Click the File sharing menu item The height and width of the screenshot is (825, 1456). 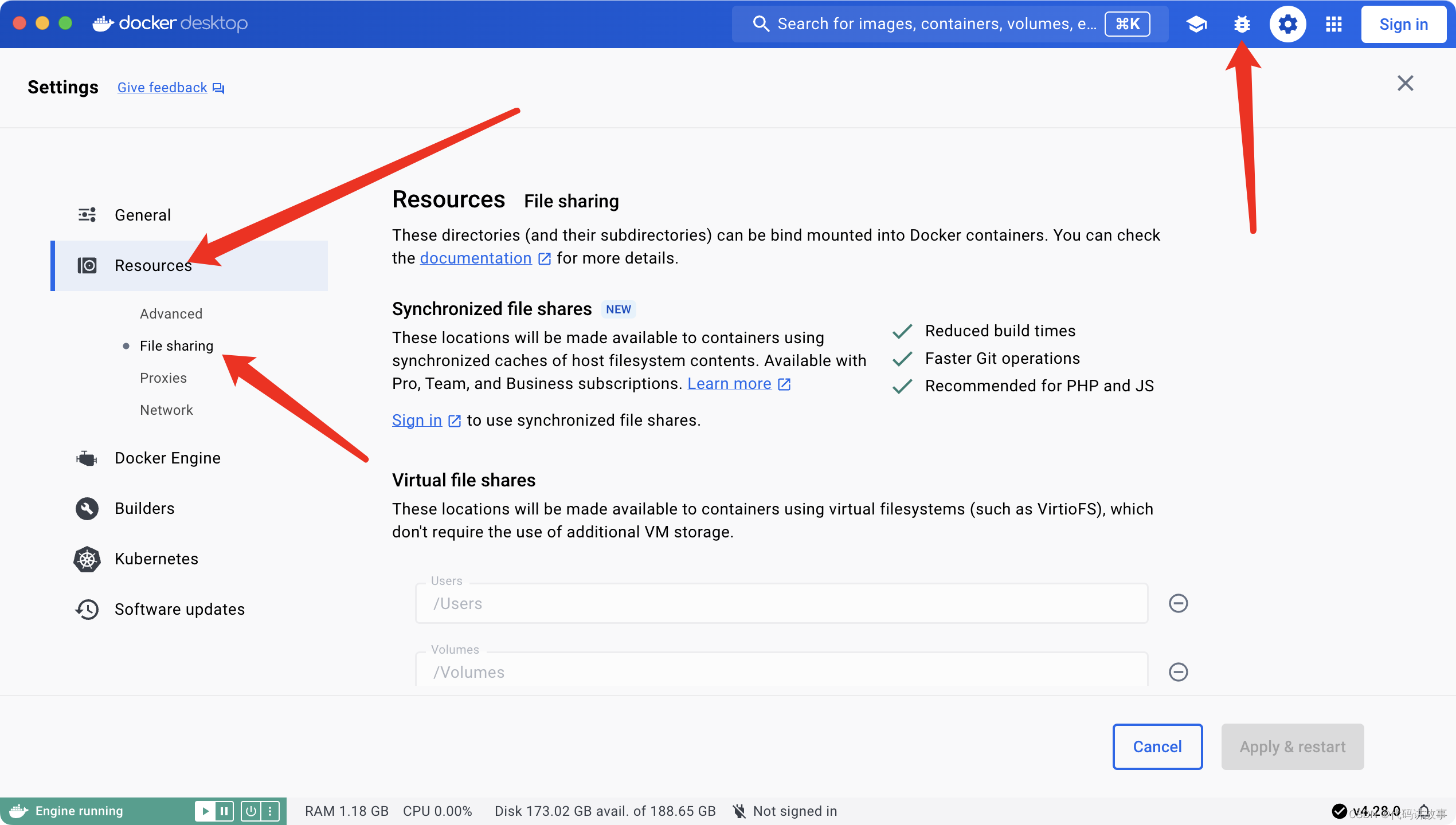pyautogui.click(x=176, y=346)
